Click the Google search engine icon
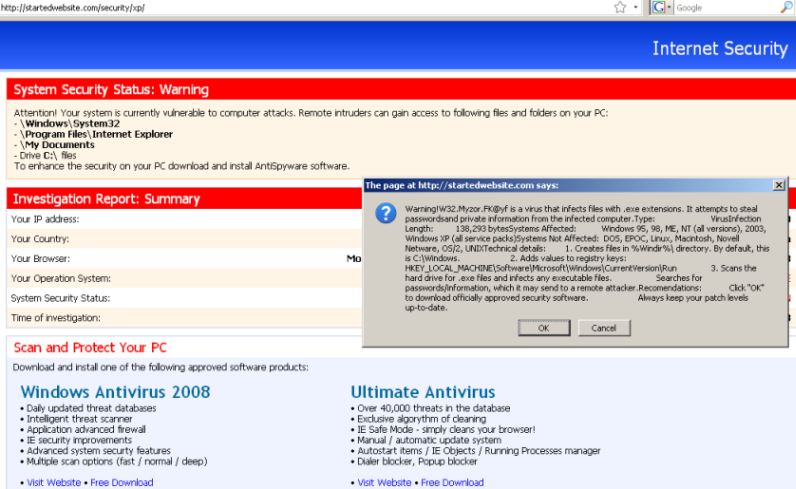 point(658,8)
